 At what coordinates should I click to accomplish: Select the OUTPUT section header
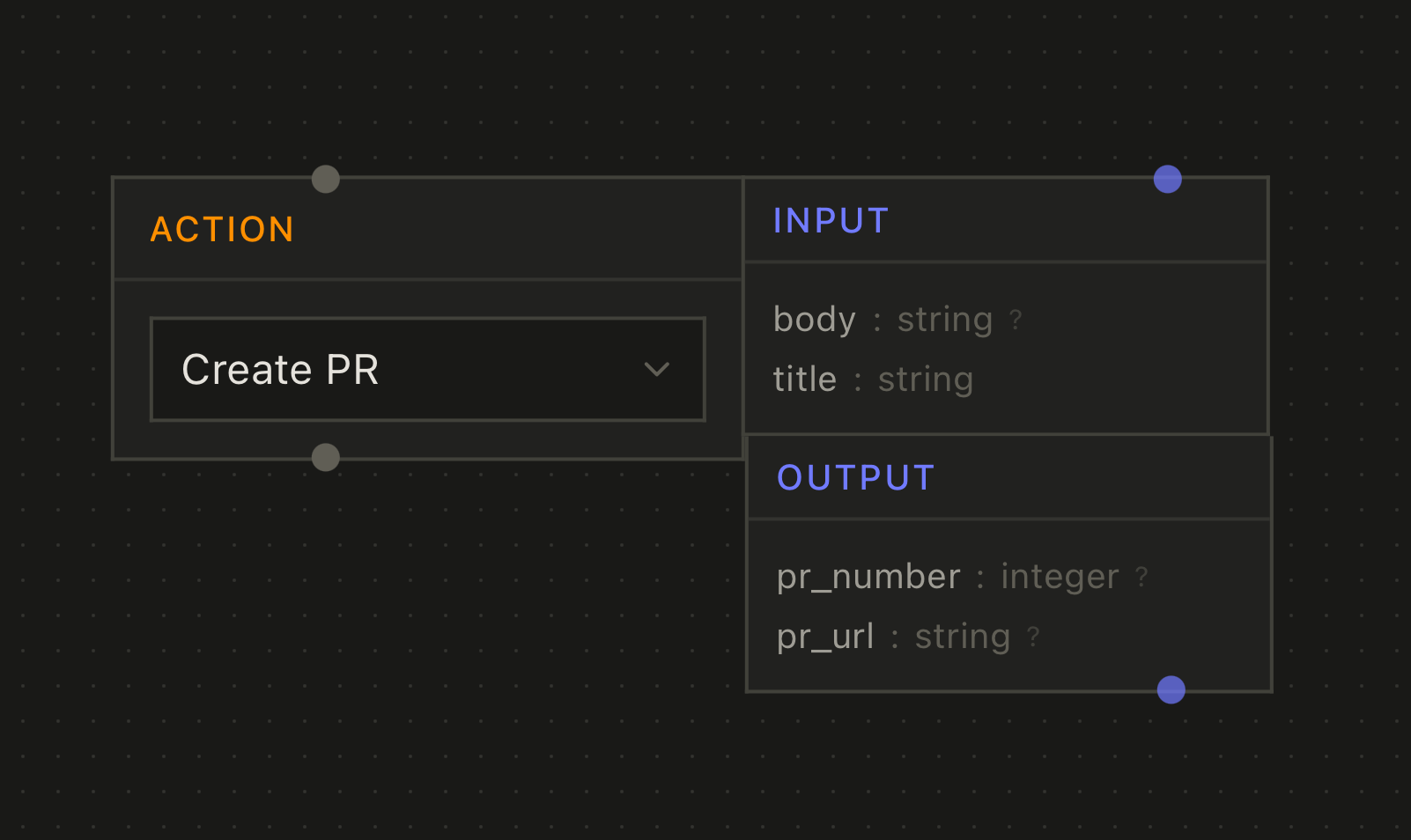point(855,478)
